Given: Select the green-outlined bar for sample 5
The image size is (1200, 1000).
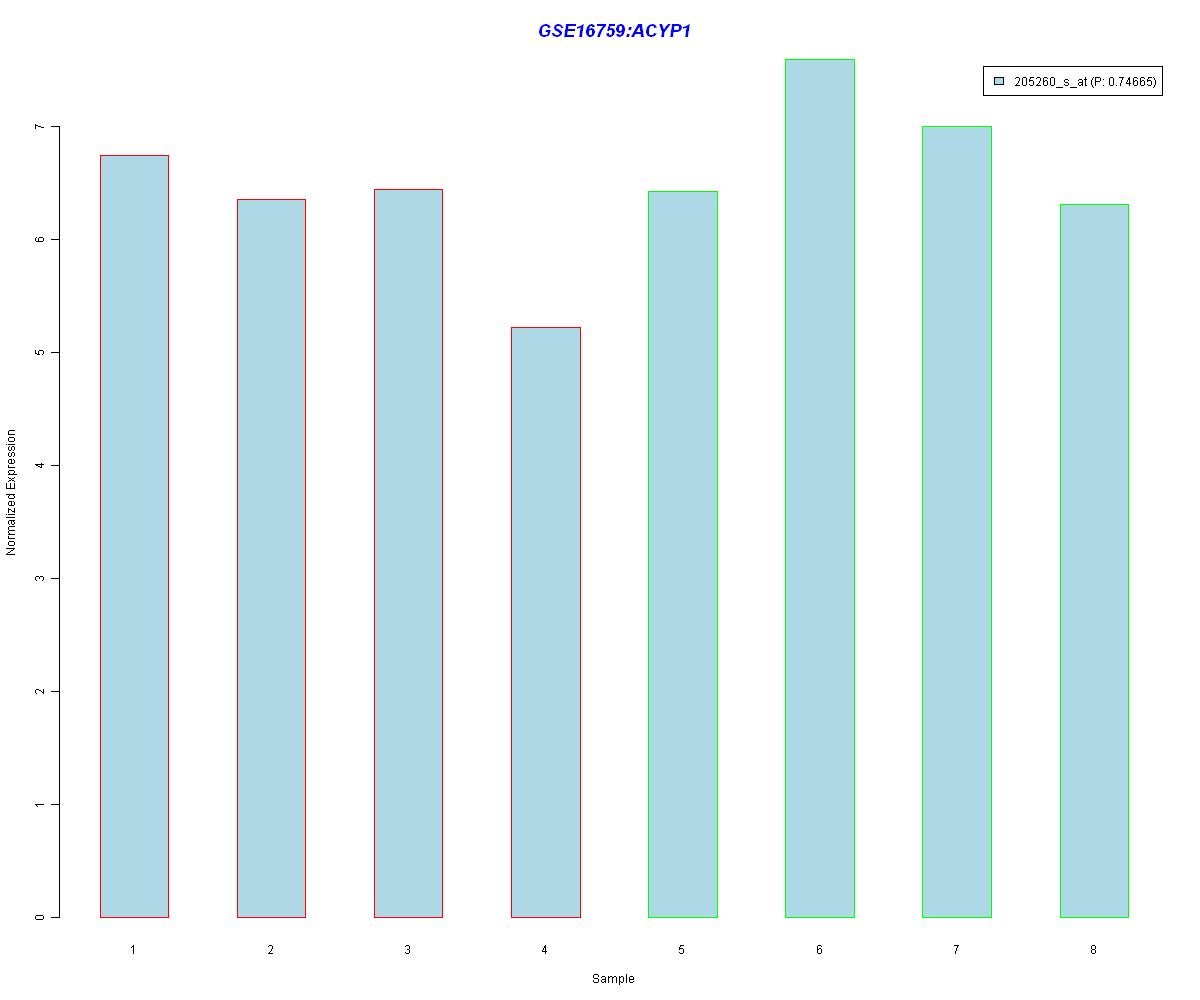Looking at the screenshot, I should [682, 554].
